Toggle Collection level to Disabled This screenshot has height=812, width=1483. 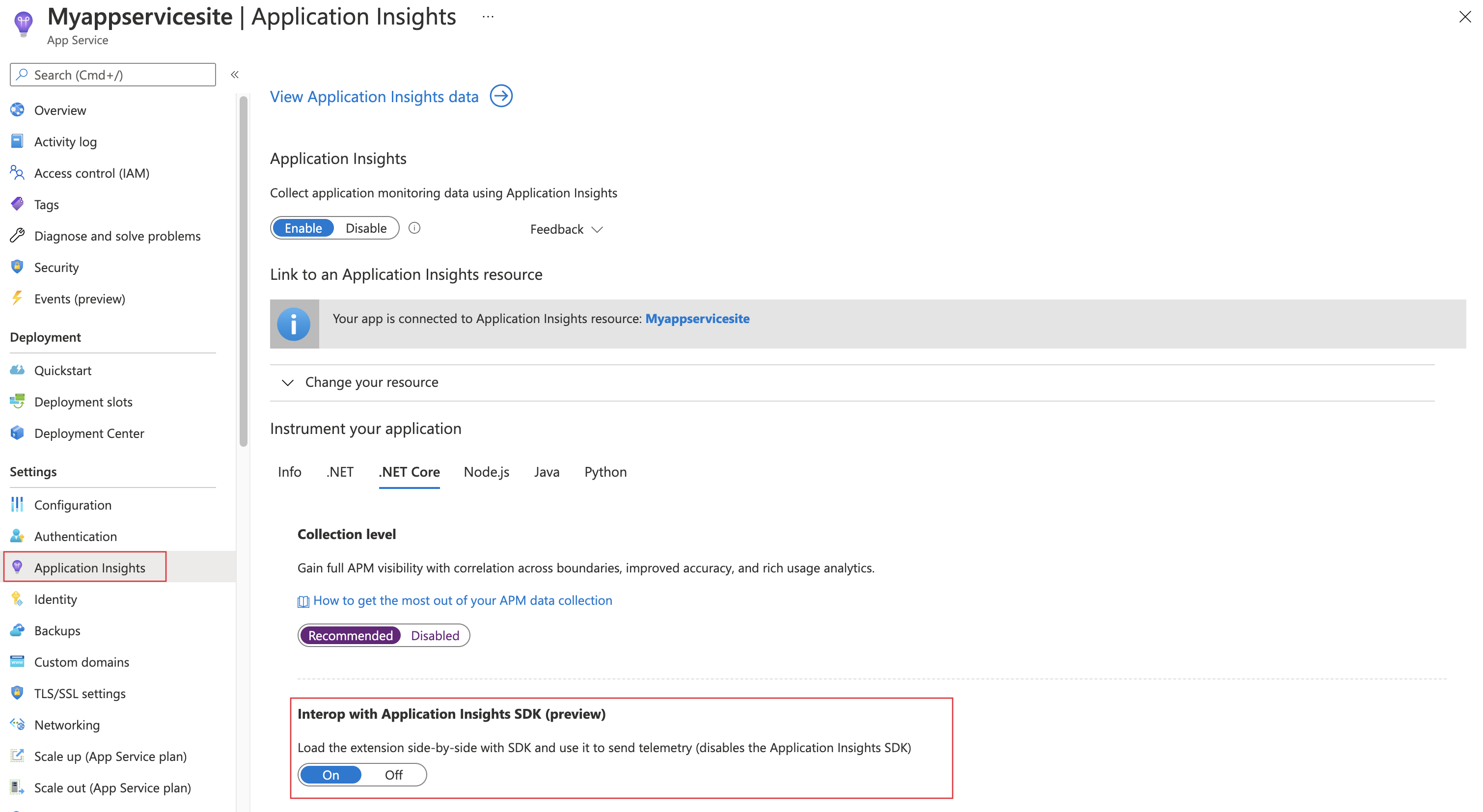coord(434,634)
